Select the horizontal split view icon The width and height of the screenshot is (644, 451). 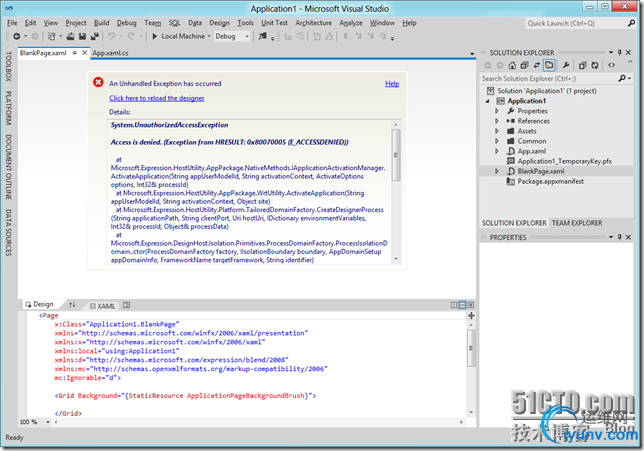[462, 305]
